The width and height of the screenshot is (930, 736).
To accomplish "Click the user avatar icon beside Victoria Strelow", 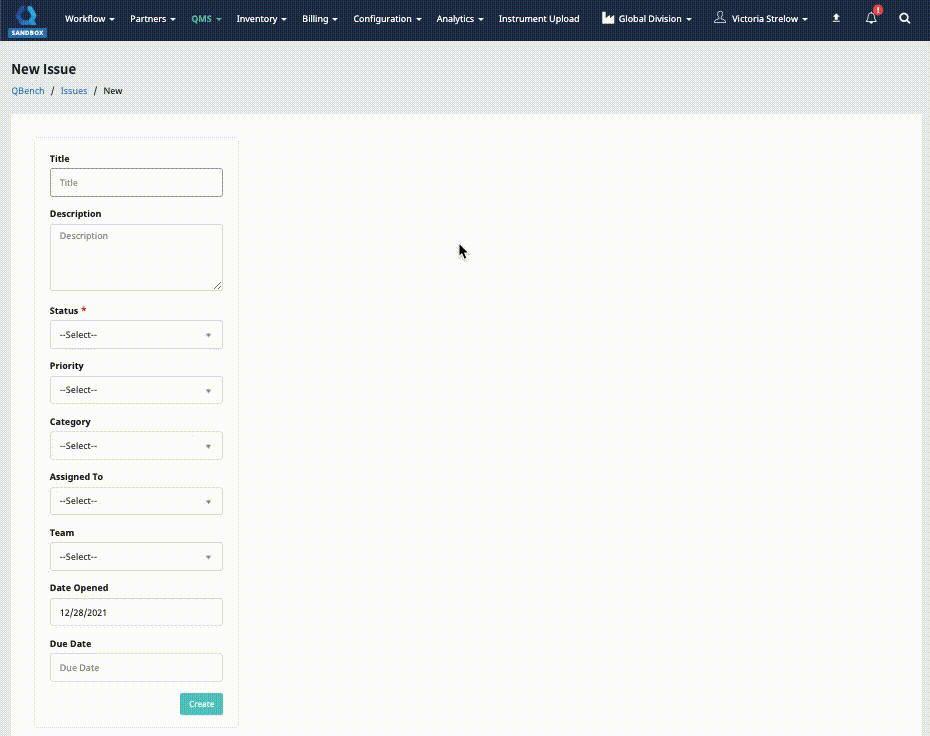I will click(x=719, y=18).
